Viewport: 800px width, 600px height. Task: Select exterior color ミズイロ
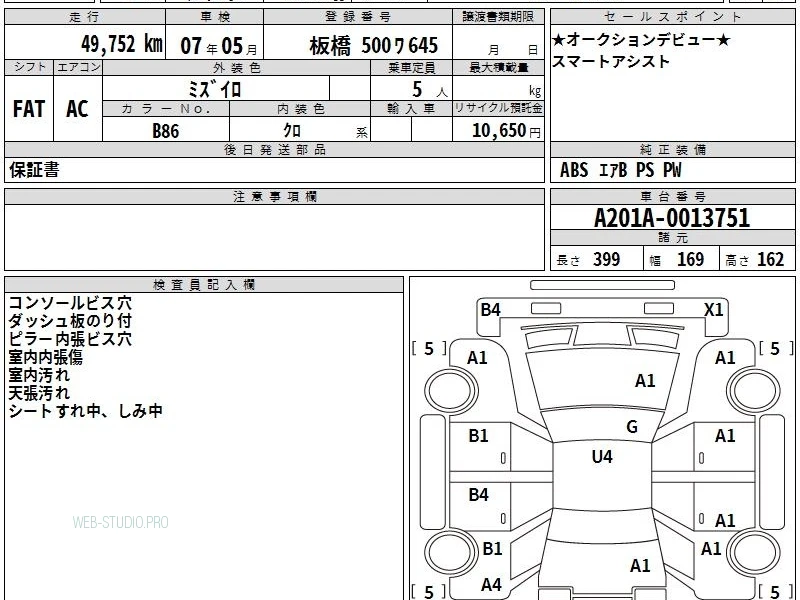[x=214, y=90]
